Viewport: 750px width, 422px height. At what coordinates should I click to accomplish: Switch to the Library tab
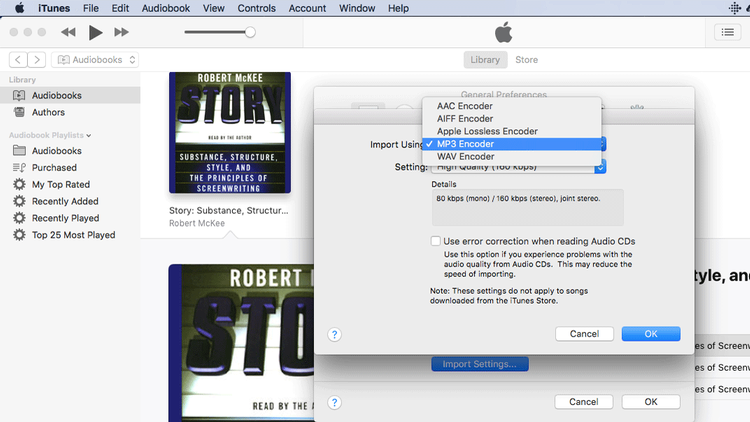coord(485,60)
